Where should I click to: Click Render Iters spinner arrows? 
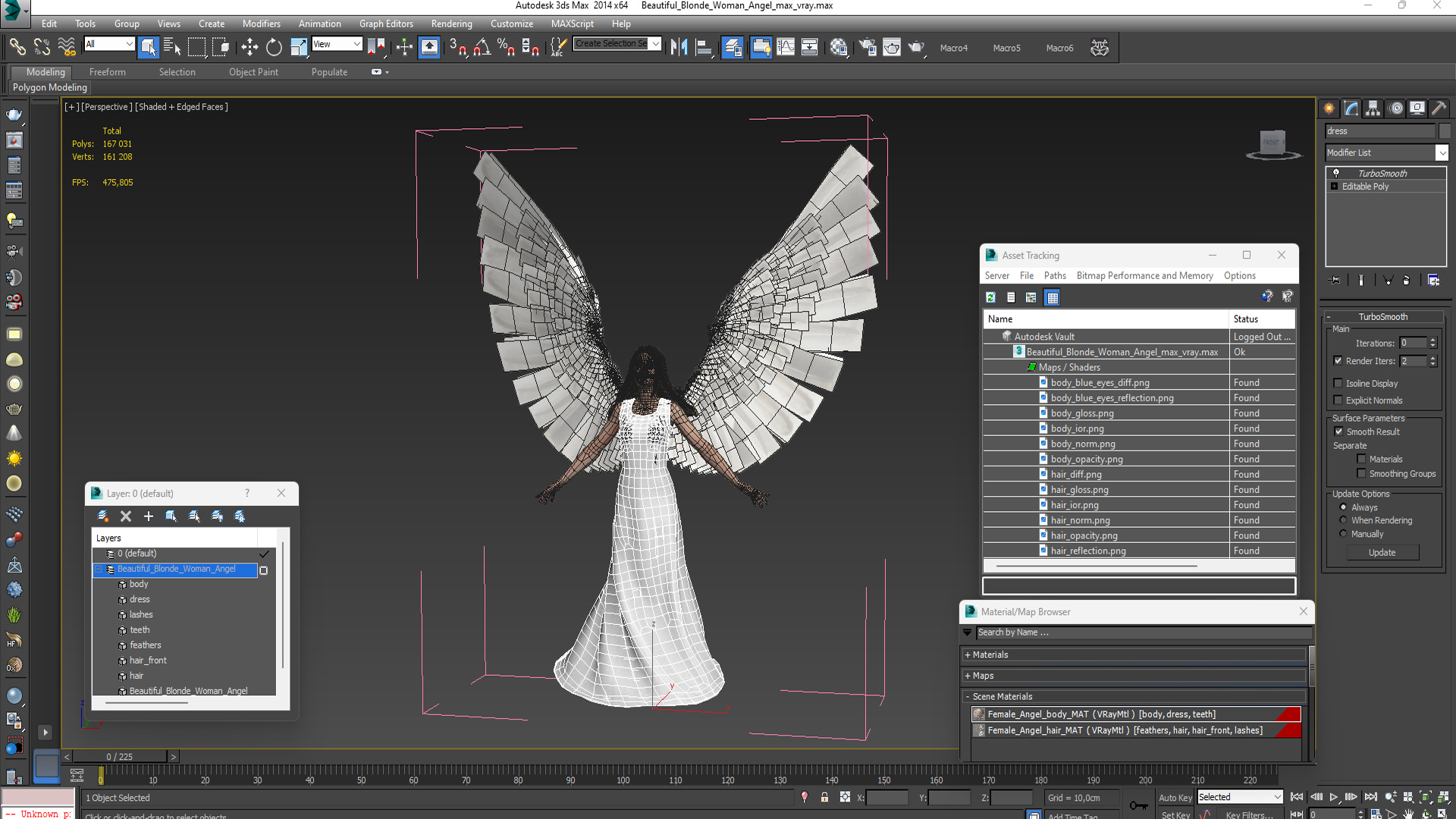[x=1432, y=361]
